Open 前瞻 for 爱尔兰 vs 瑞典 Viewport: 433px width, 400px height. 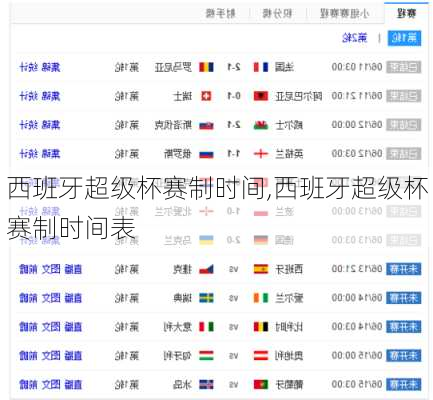[x=28, y=298]
